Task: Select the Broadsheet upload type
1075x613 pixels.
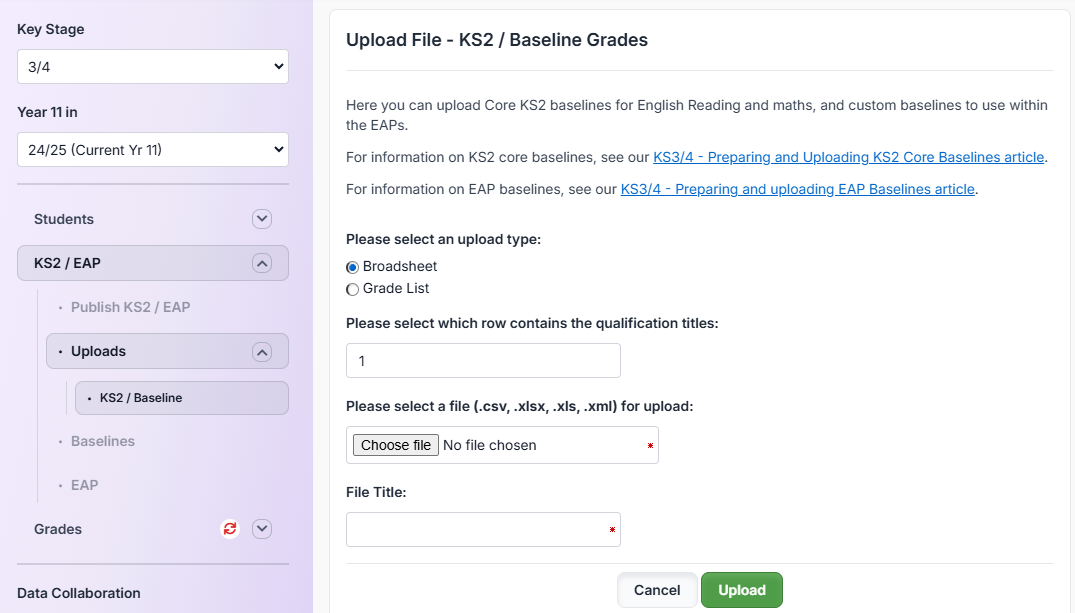Action: (x=352, y=267)
